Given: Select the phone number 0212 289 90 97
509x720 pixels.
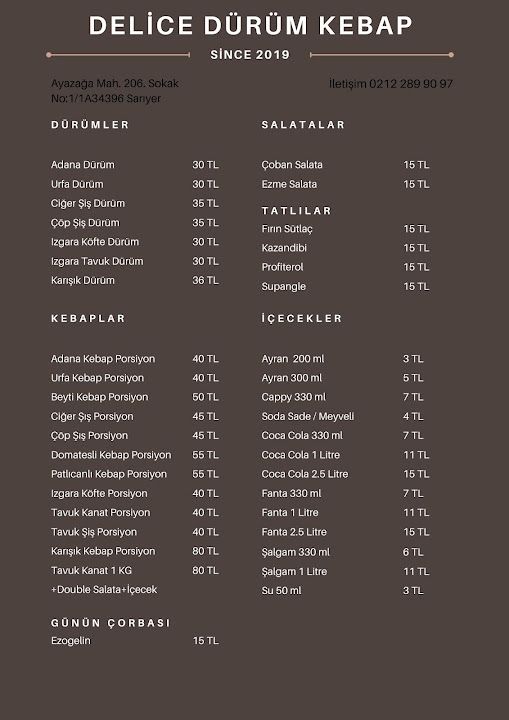Looking at the screenshot, I should click(x=411, y=84).
